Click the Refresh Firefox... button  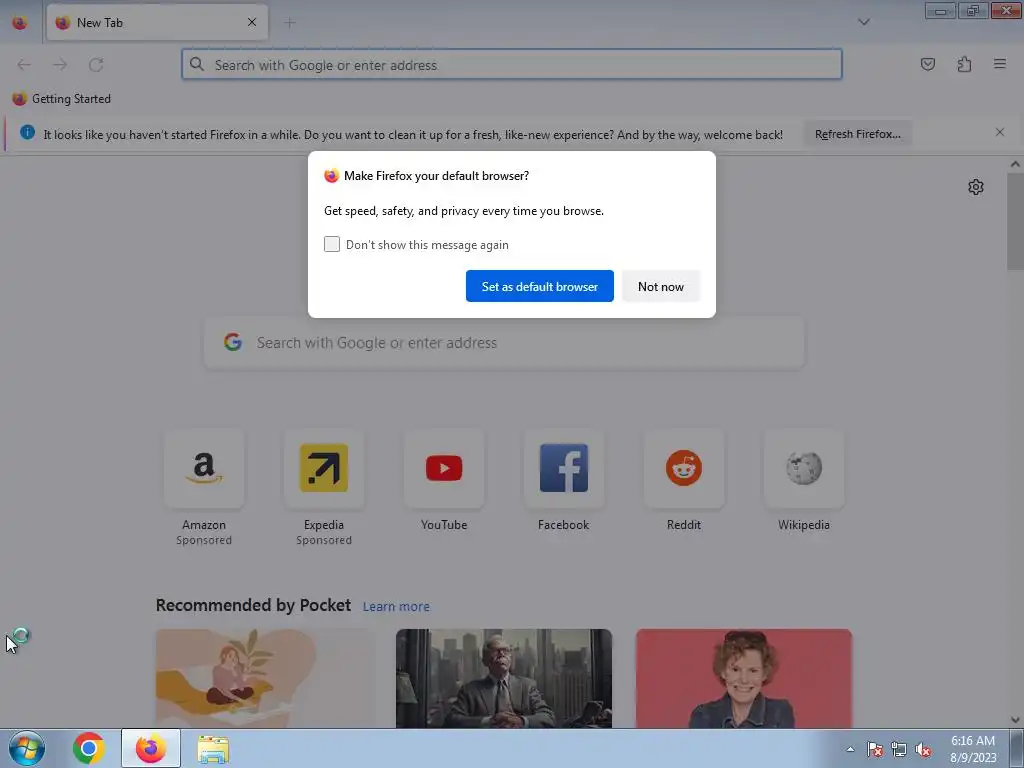click(x=857, y=134)
